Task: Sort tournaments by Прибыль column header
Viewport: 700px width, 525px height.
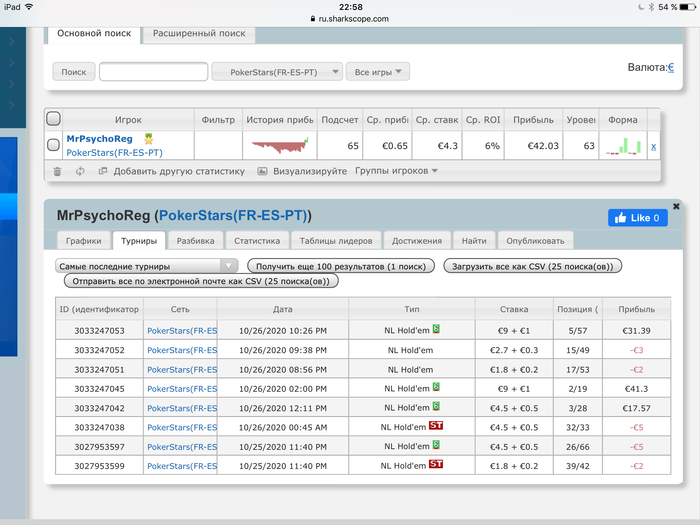Action: [637, 309]
